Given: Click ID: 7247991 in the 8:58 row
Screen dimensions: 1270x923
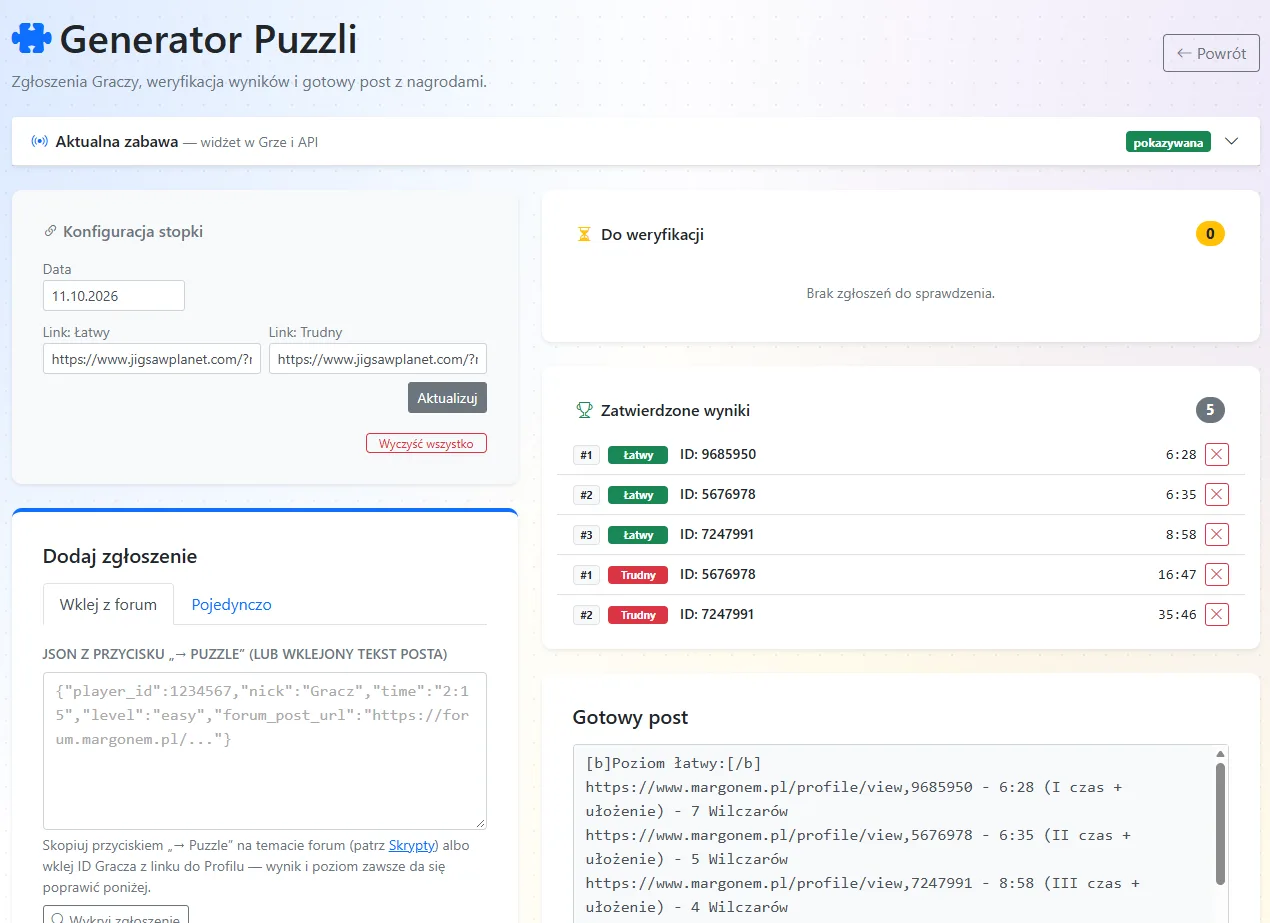Looking at the screenshot, I should [718, 534].
